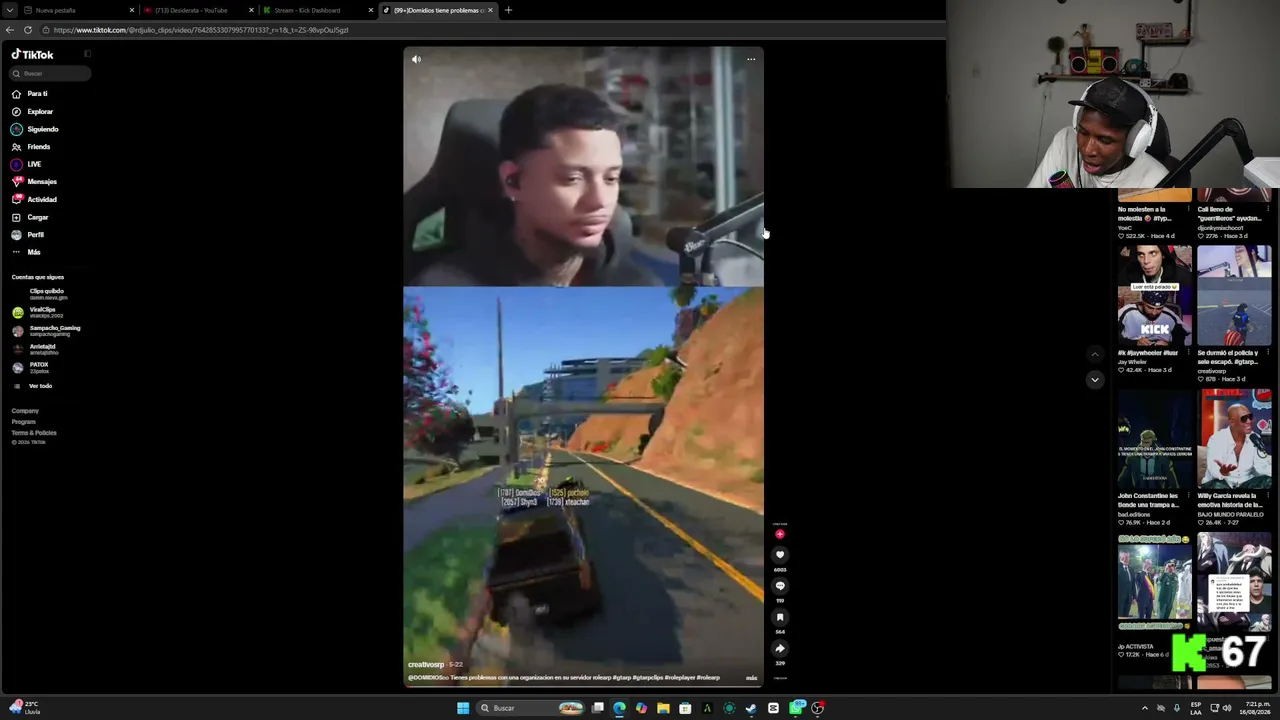Open Microsoft Edge from the taskbar
The width and height of the screenshot is (1280, 720).
tap(619, 708)
